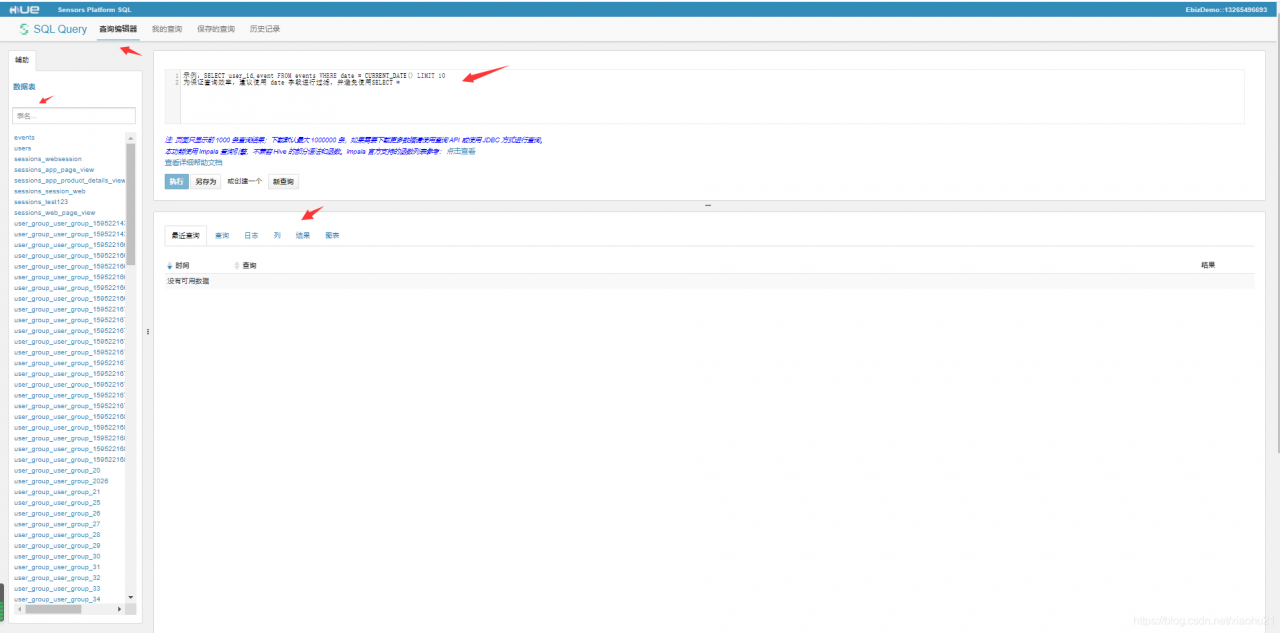
Task: Open the 点击查看 Impala functions link
Action: point(461,151)
